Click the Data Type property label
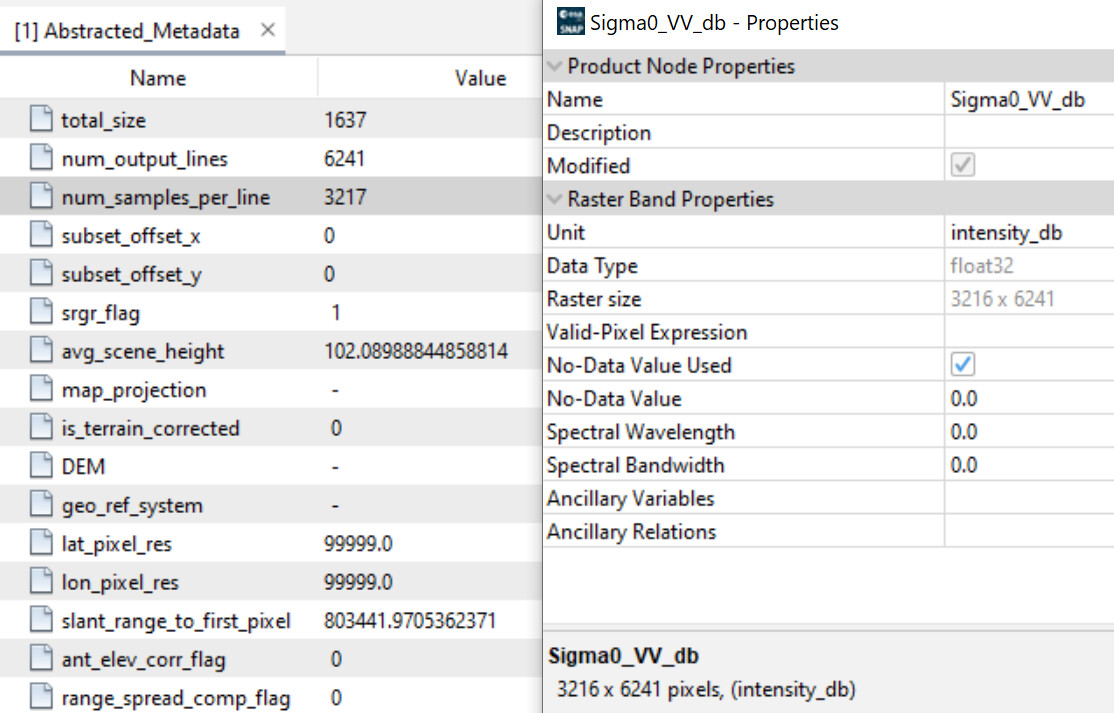Image resolution: width=1114 pixels, height=713 pixels. [593, 266]
